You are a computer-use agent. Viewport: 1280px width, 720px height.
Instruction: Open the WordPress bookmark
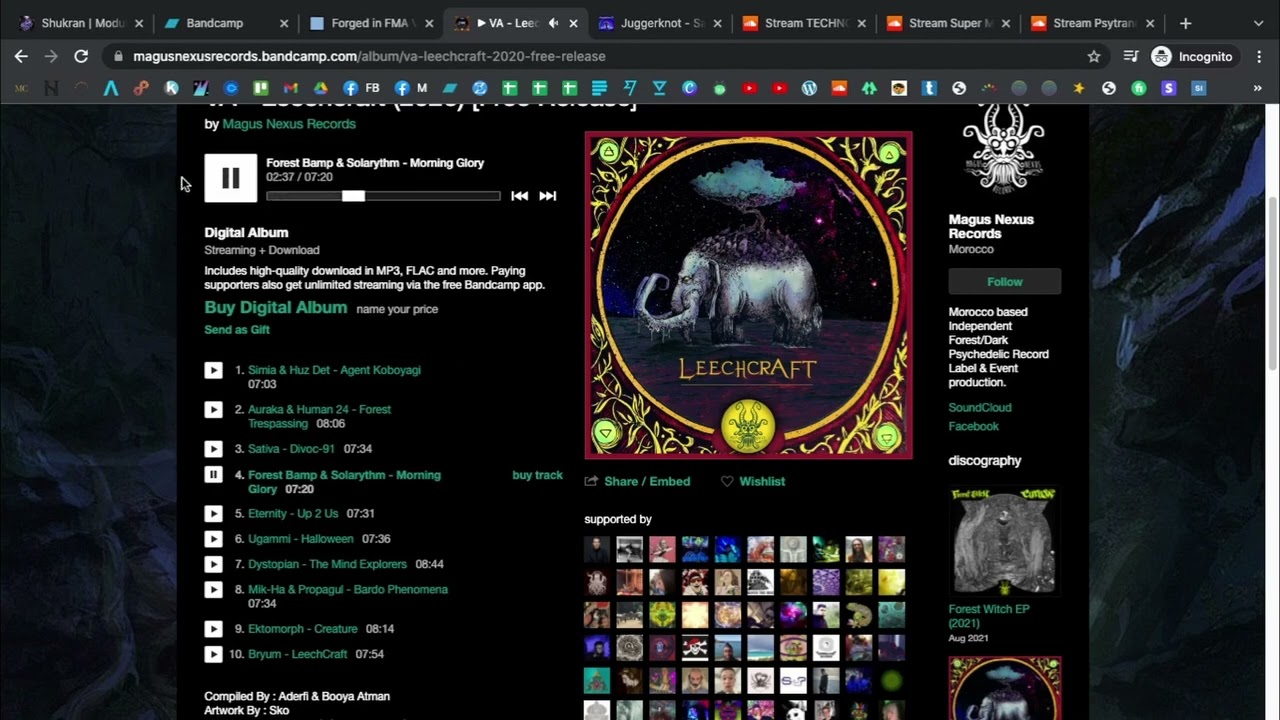pyautogui.click(x=809, y=88)
